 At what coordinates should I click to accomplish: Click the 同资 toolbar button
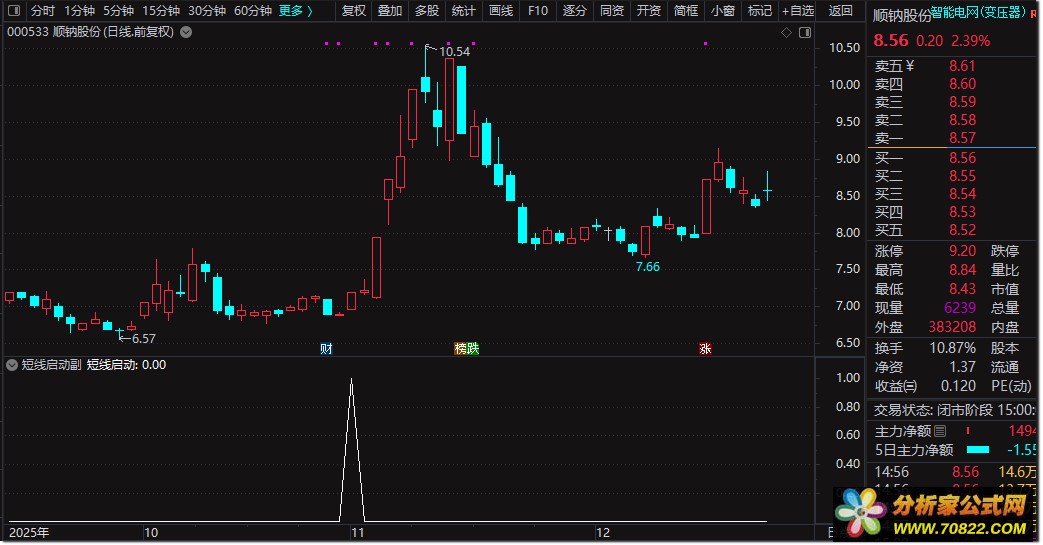pos(612,11)
